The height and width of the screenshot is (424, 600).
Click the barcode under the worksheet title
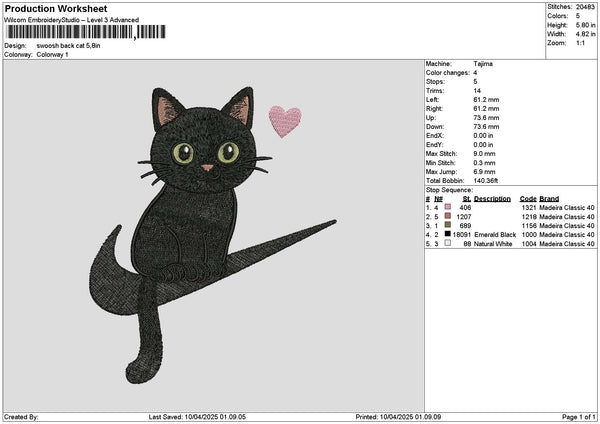86,32
